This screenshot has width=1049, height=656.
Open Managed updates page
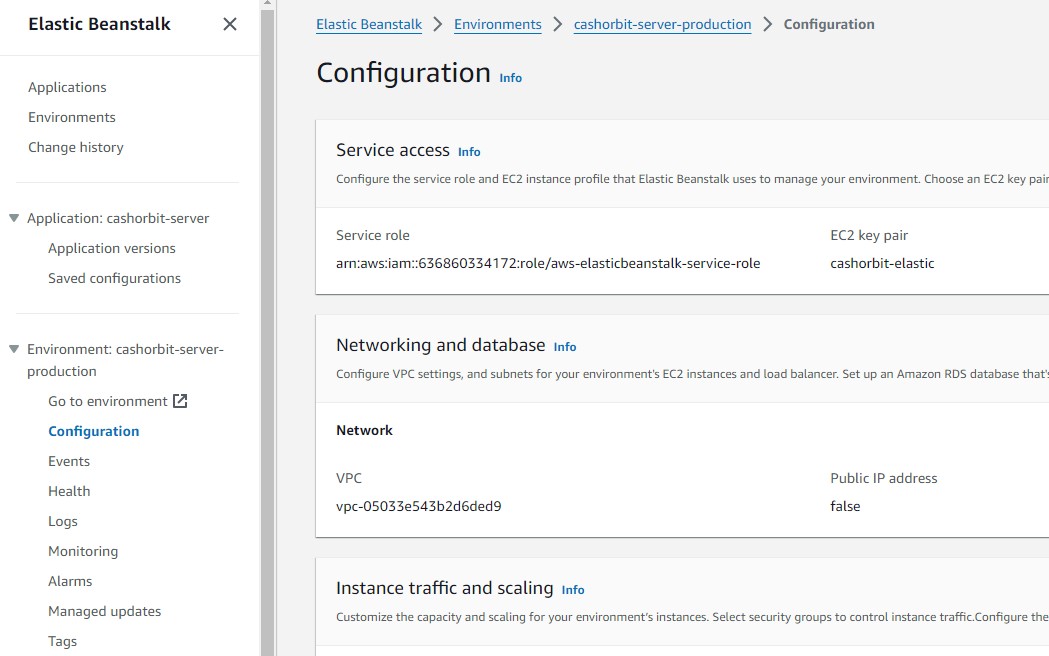point(104,611)
